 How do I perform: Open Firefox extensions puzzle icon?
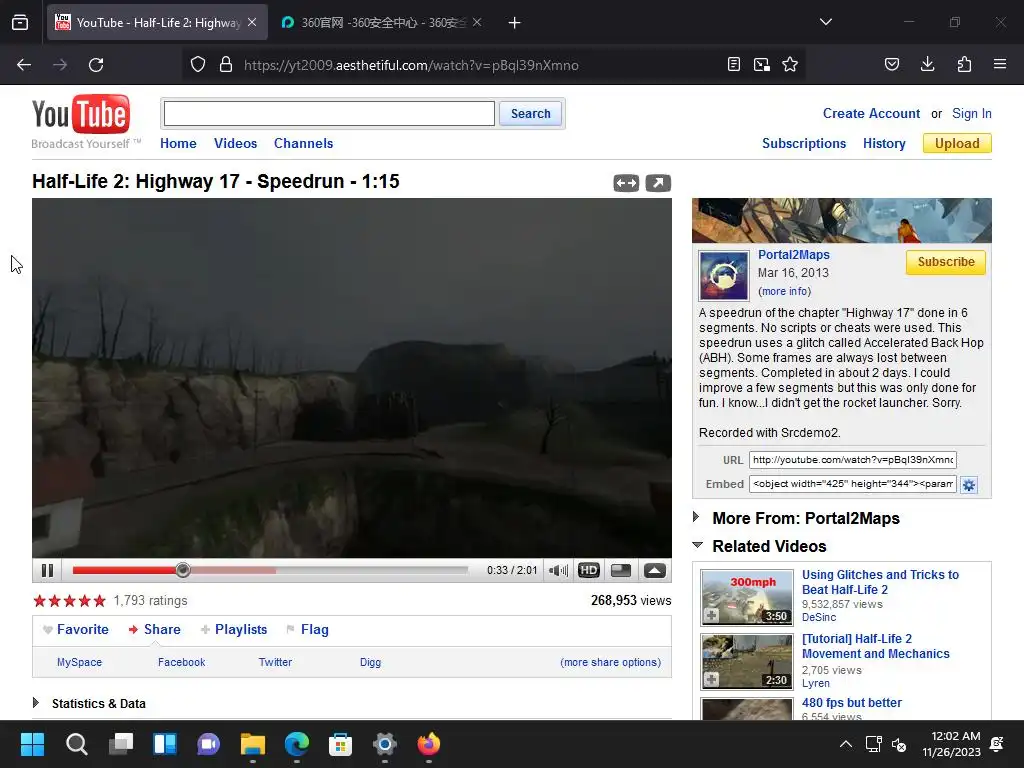964,64
